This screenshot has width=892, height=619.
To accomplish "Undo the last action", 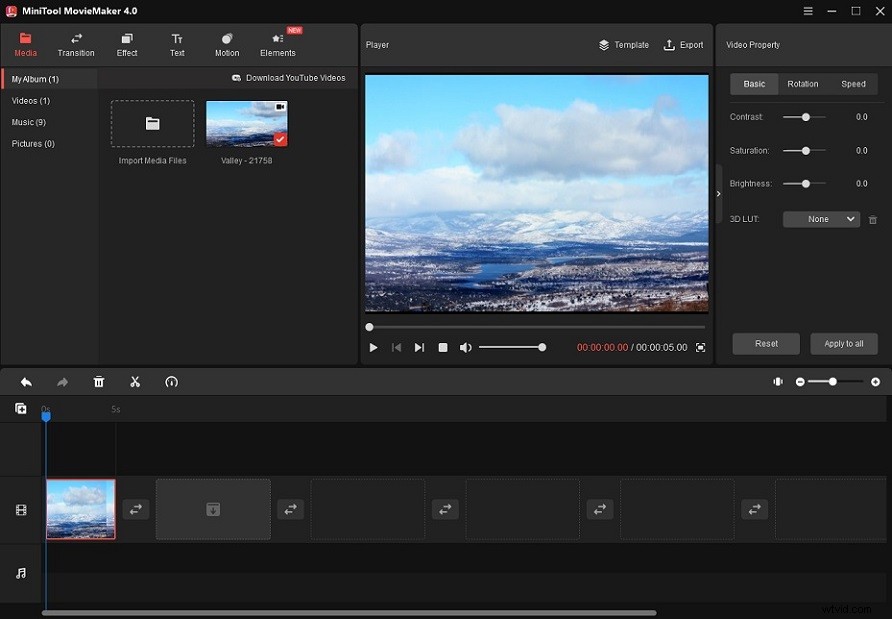I will [26, 381].
